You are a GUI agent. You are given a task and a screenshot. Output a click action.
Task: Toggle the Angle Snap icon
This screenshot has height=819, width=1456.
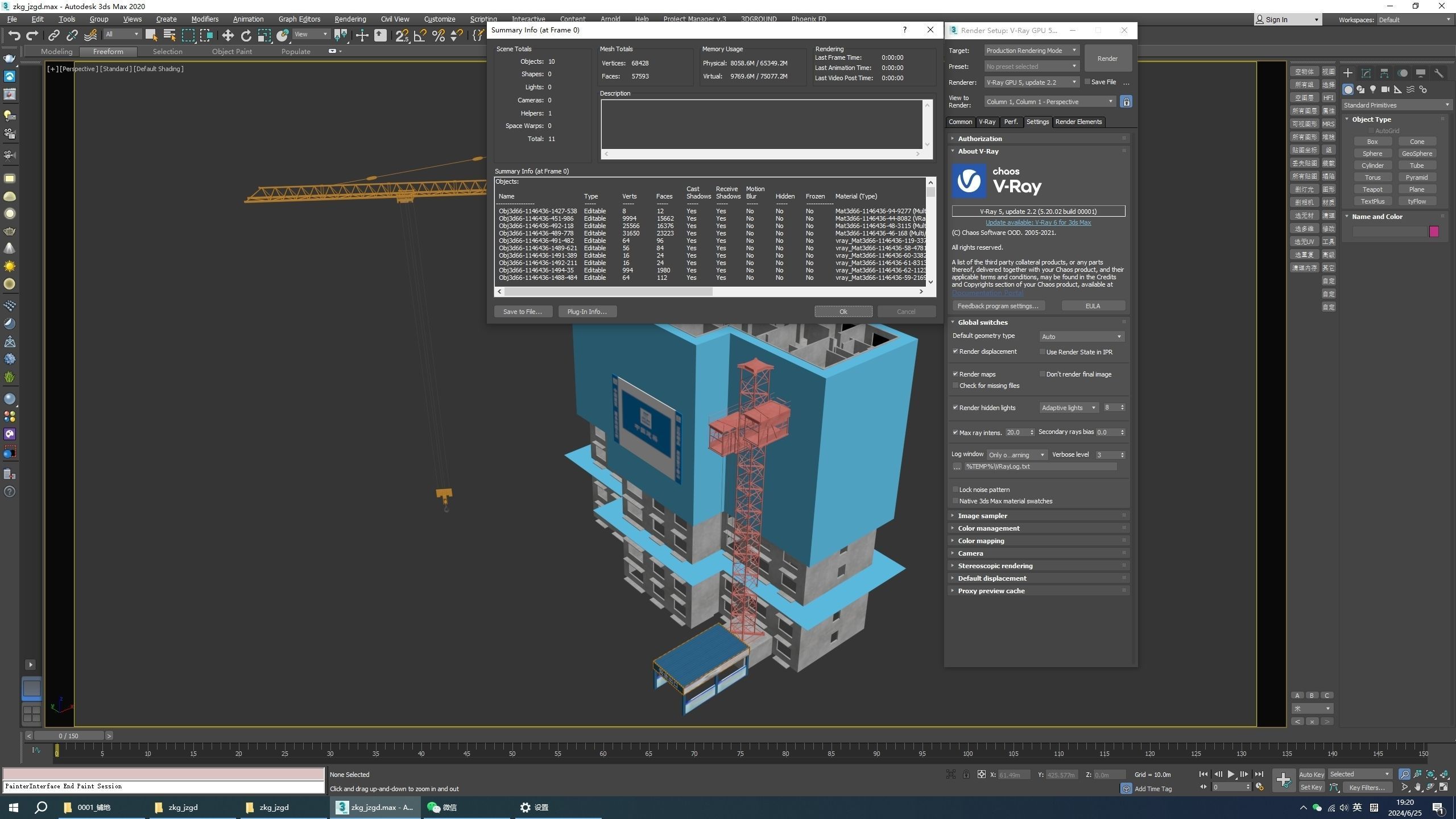(x=420, y=35)
